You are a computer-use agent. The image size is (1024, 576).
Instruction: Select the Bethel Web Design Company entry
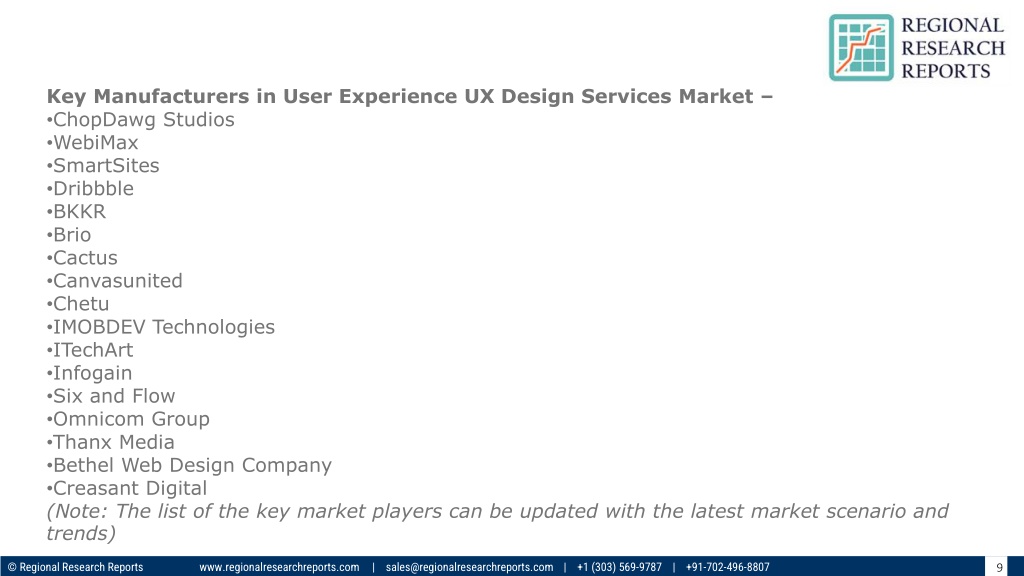coord(189,465)
